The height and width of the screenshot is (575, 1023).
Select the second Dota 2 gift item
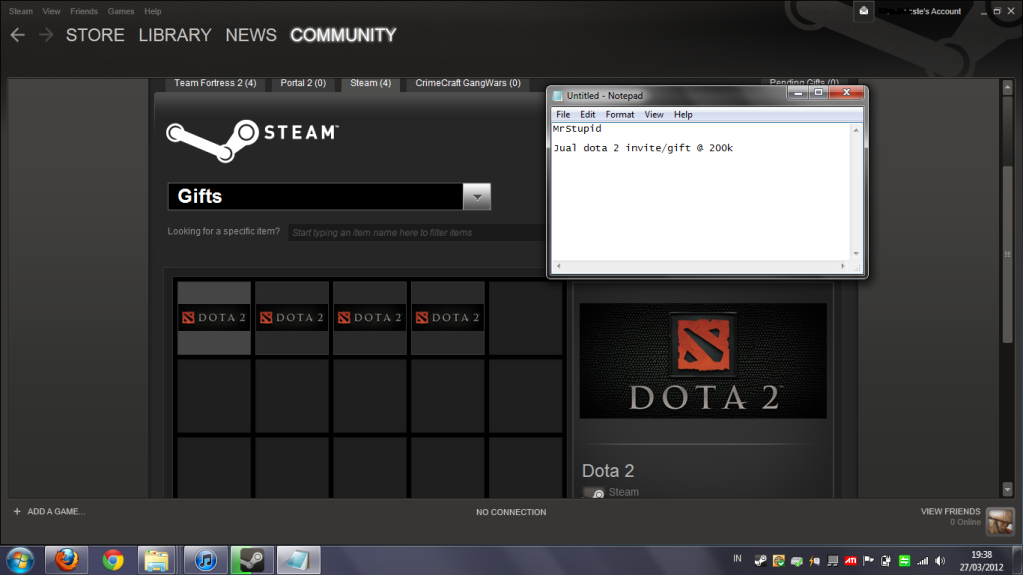point(292,318)
